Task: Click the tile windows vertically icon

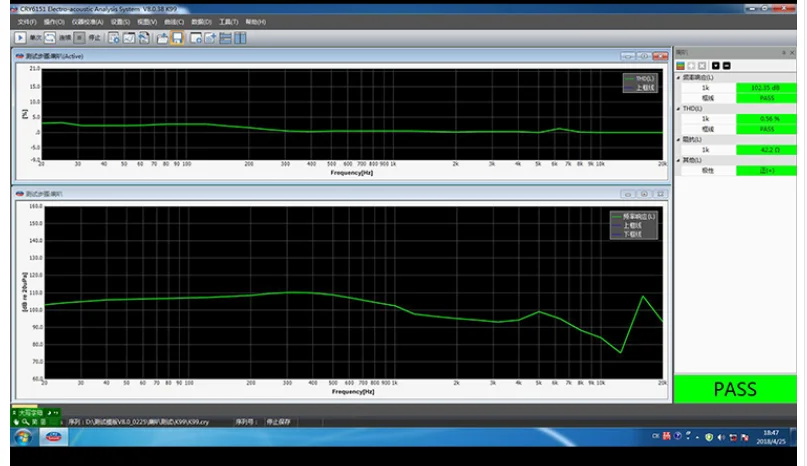Action: 240,38
